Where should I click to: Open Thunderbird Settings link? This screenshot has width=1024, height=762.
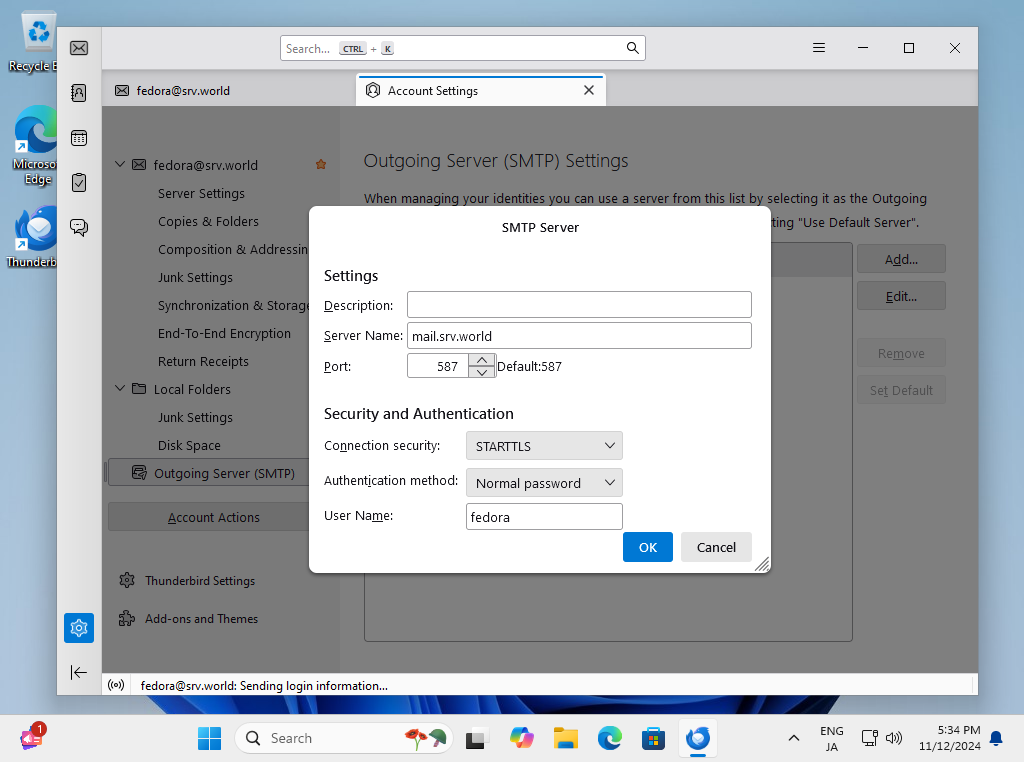[200, 580]
